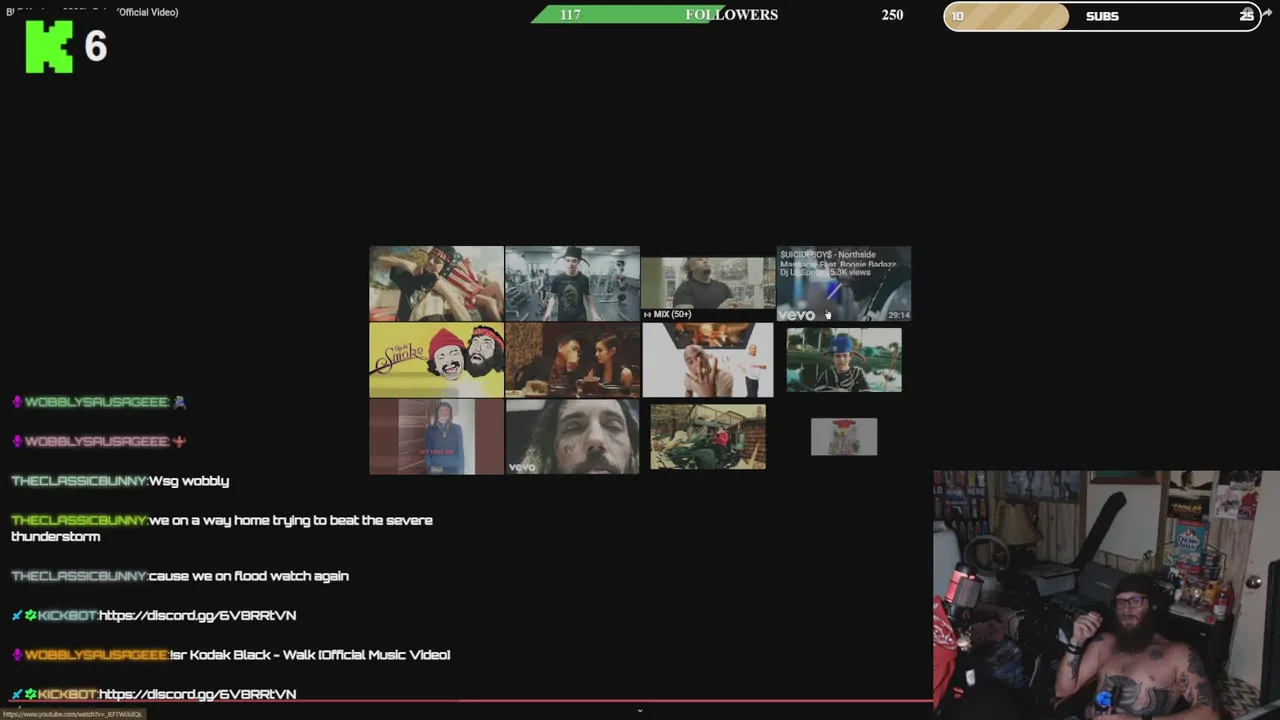The height and width of the screenshot is (720, 1280).
Task: Click the green verified badge on the last KICKBOT message
Action: point(30,694)
